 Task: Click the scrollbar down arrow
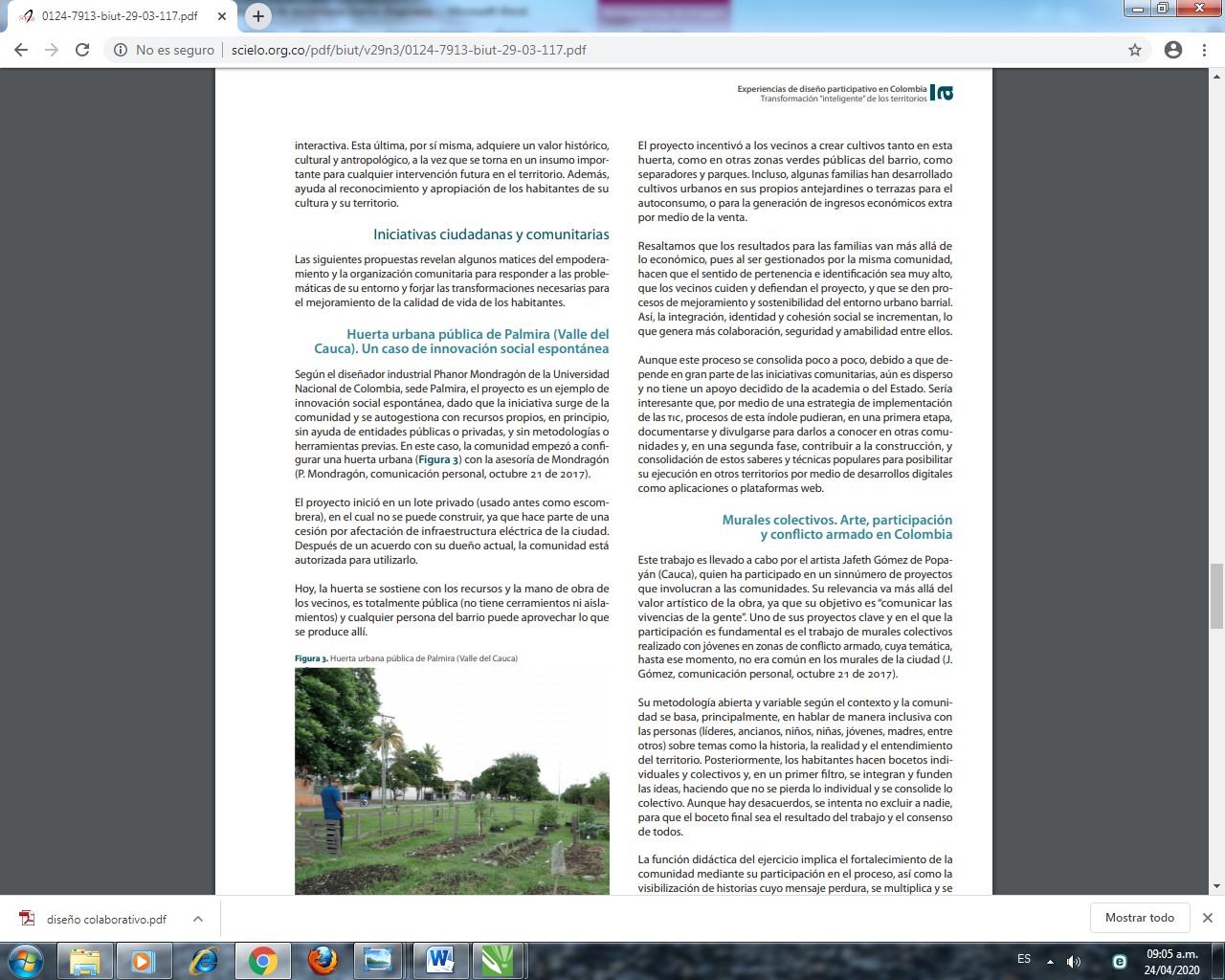(1216, 887)
